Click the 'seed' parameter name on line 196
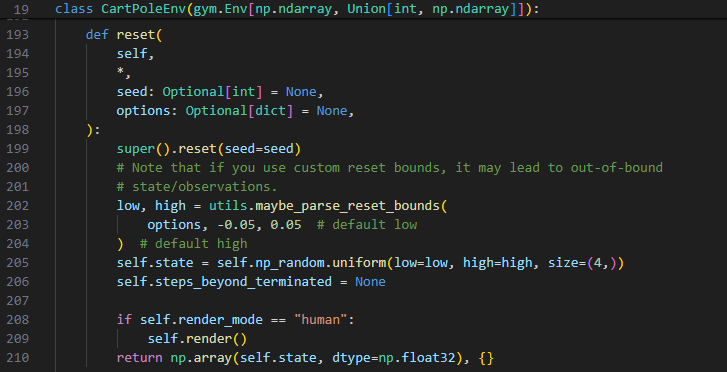Screen dimensions: 727x372 click(132, 92)
